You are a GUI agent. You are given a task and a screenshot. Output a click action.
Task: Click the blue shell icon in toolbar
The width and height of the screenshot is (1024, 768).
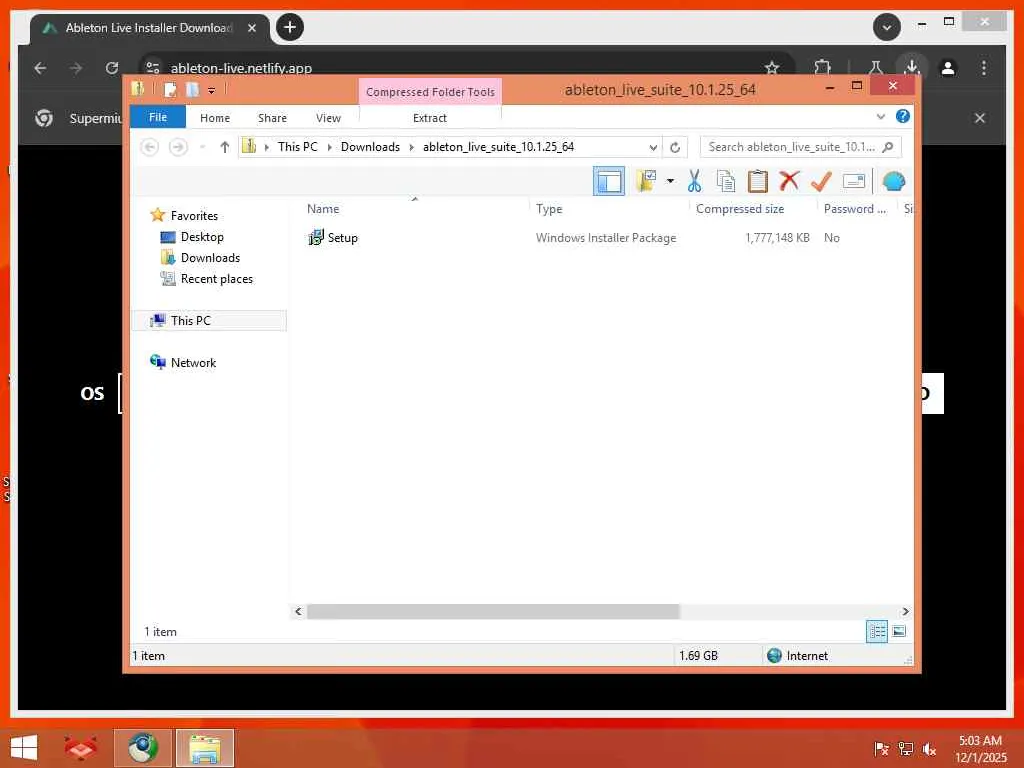point(893,181)
